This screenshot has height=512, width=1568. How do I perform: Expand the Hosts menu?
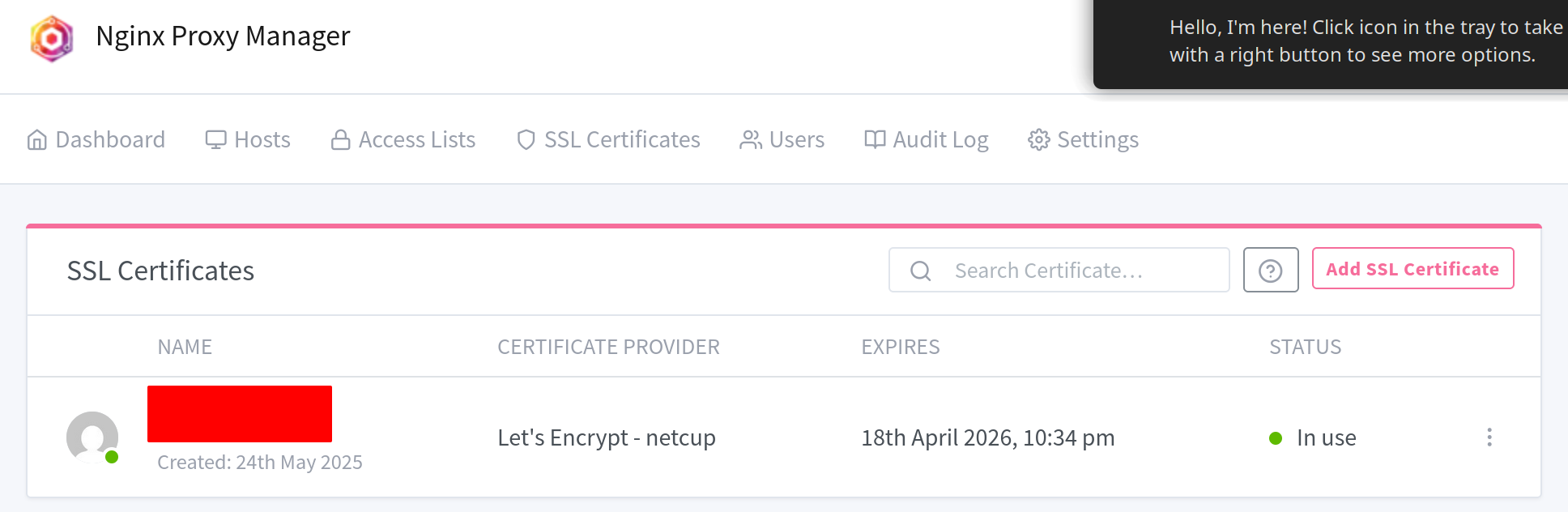click(x=248, y=140)
